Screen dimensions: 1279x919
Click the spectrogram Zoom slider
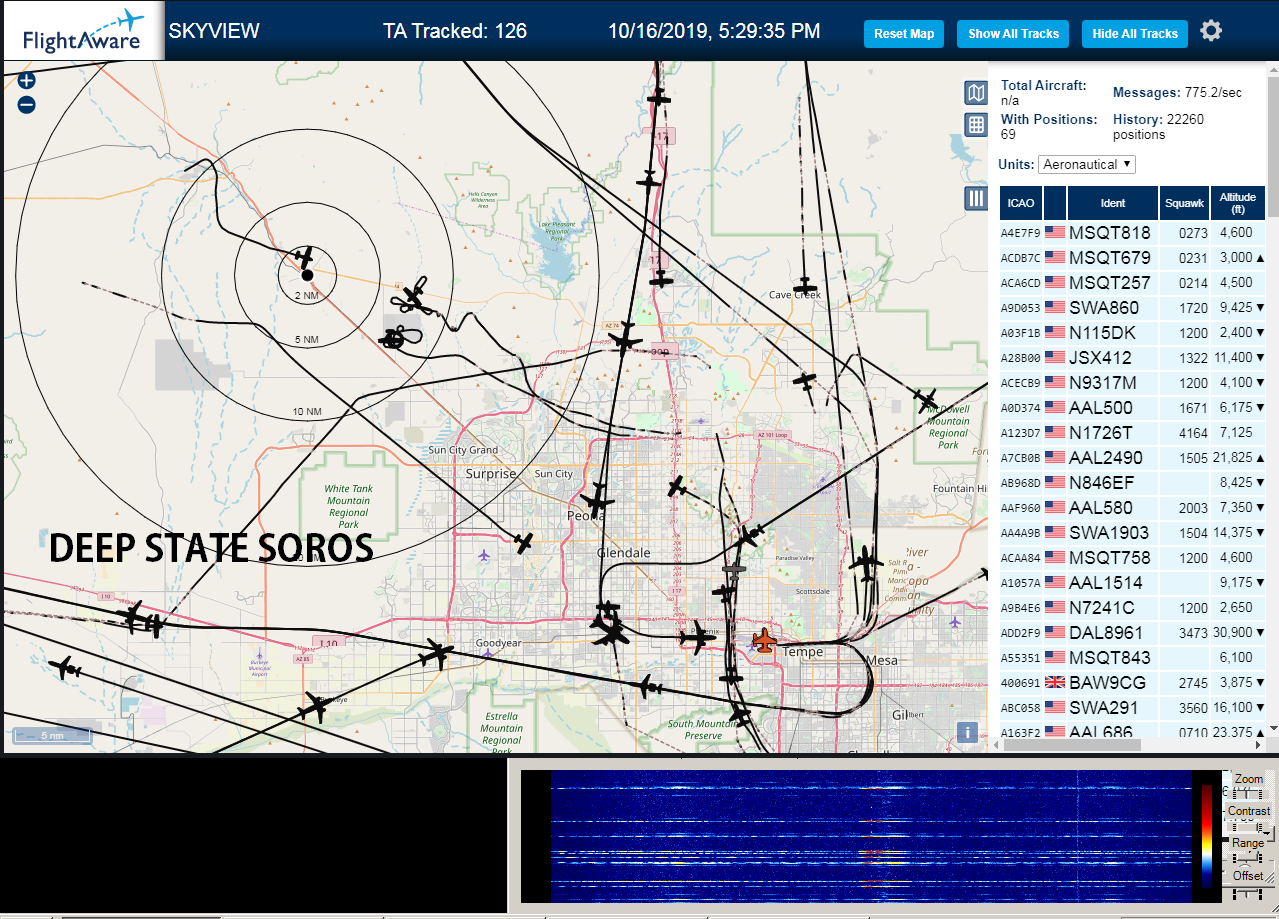[1248, 793]
